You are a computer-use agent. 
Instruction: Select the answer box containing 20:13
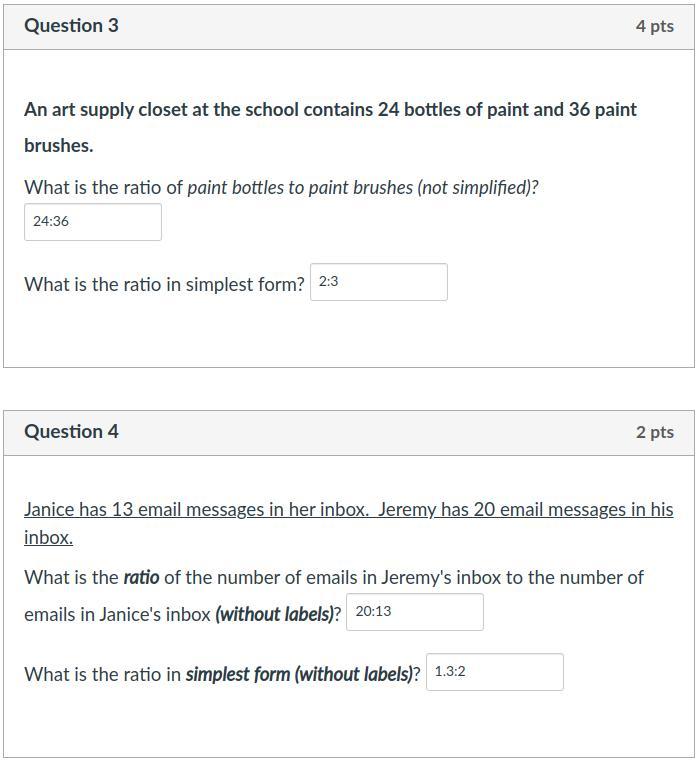pyautogui.click(x=414, y=612)
